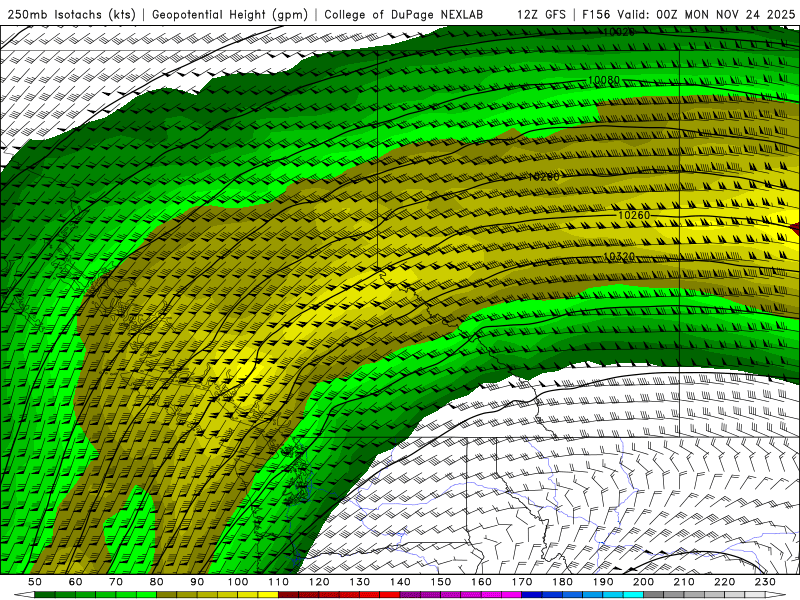The width and height of the screenshot is (800, 600).
Task: Click the 80 label on the color scale
Action: click(156, 582)
